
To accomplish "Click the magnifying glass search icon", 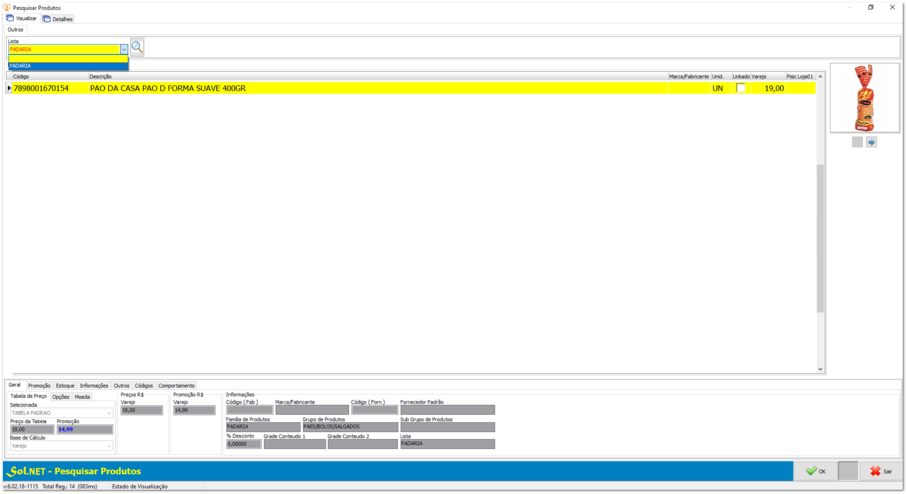I will [x=137, y=47].
